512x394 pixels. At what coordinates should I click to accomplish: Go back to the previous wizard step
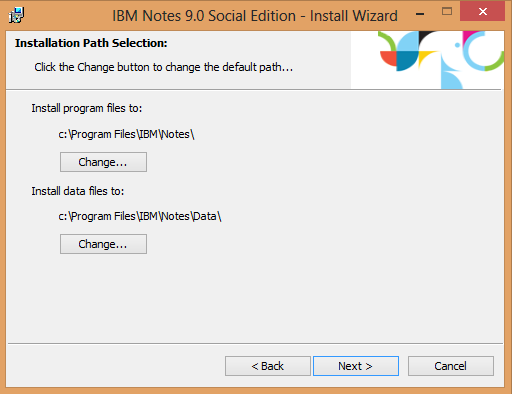(268, 366)
